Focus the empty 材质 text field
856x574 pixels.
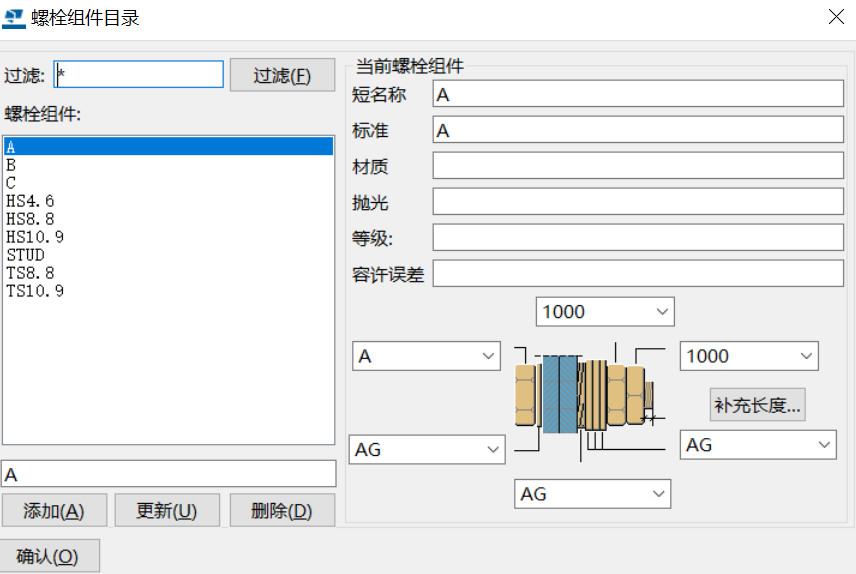click(x=638, y=166)
